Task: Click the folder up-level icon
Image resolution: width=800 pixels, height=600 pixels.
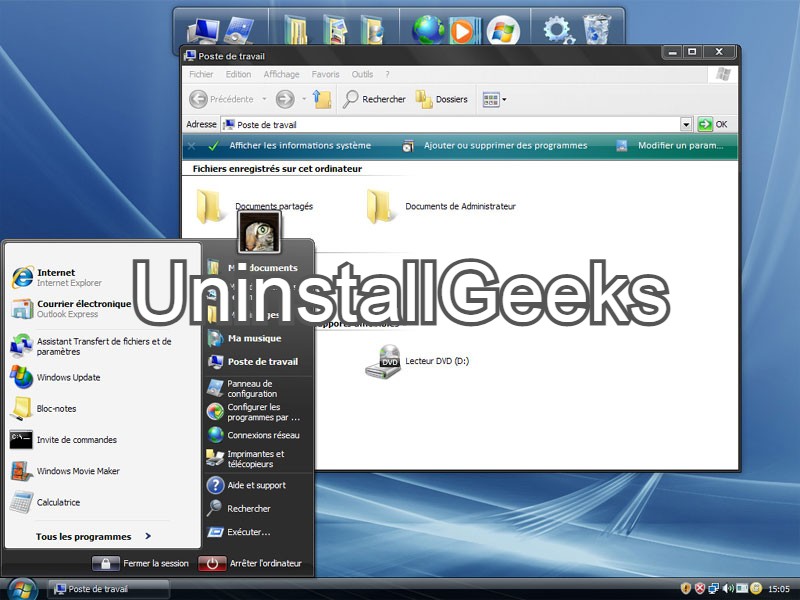Action: coord(322,99)
